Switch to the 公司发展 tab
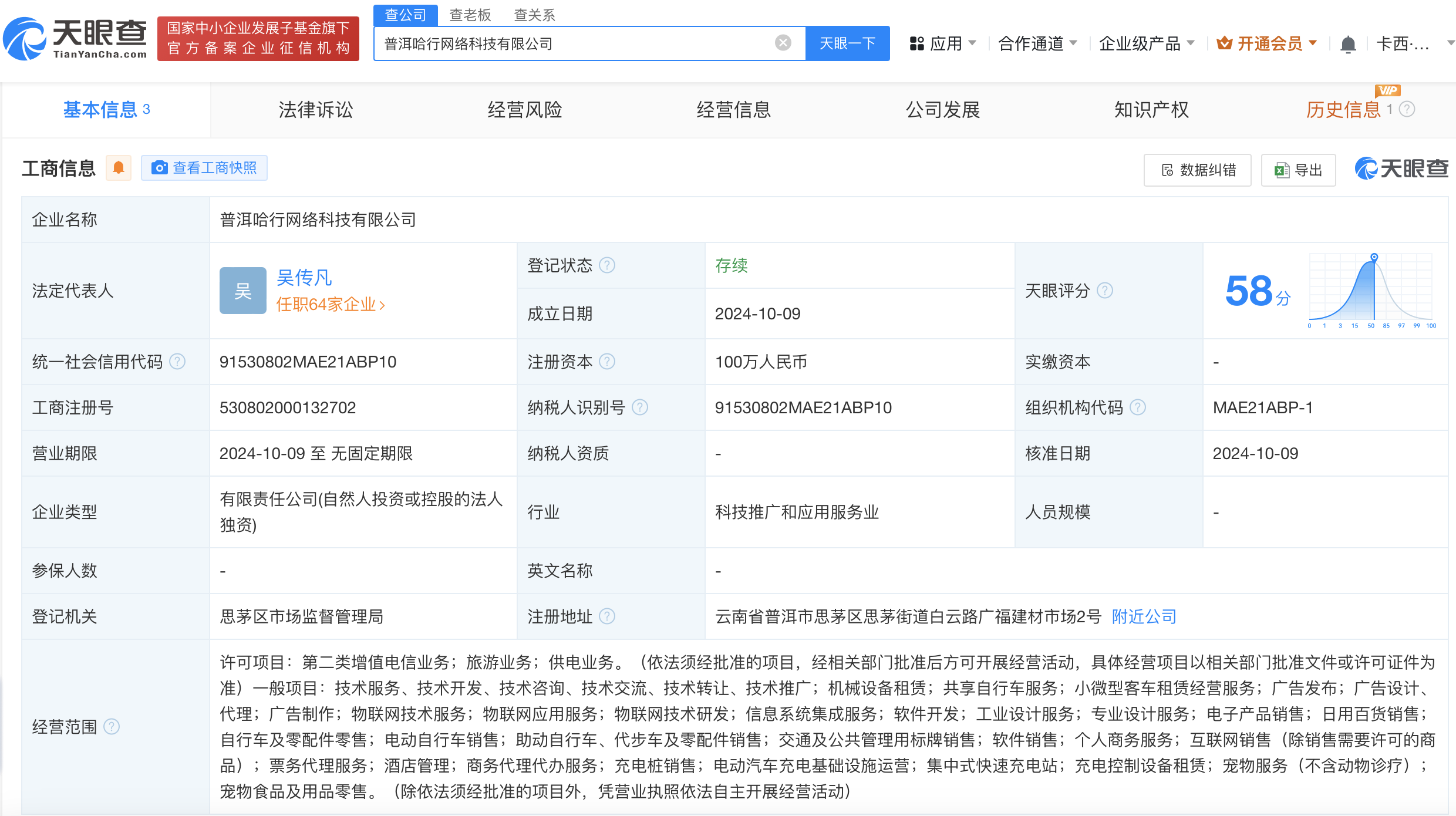This screenshot has width=1456, height=816. [x=943, y=110]
